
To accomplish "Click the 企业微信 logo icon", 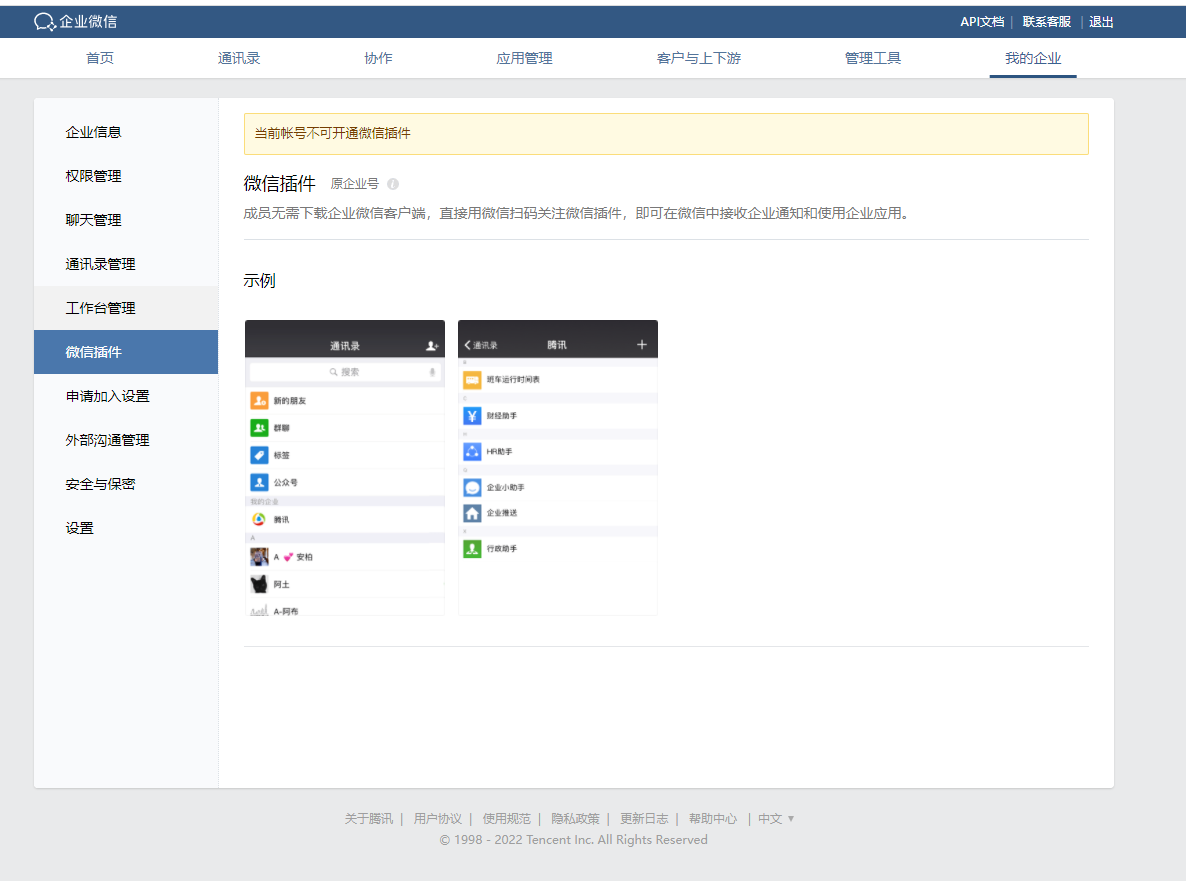I will click(45, 22).
